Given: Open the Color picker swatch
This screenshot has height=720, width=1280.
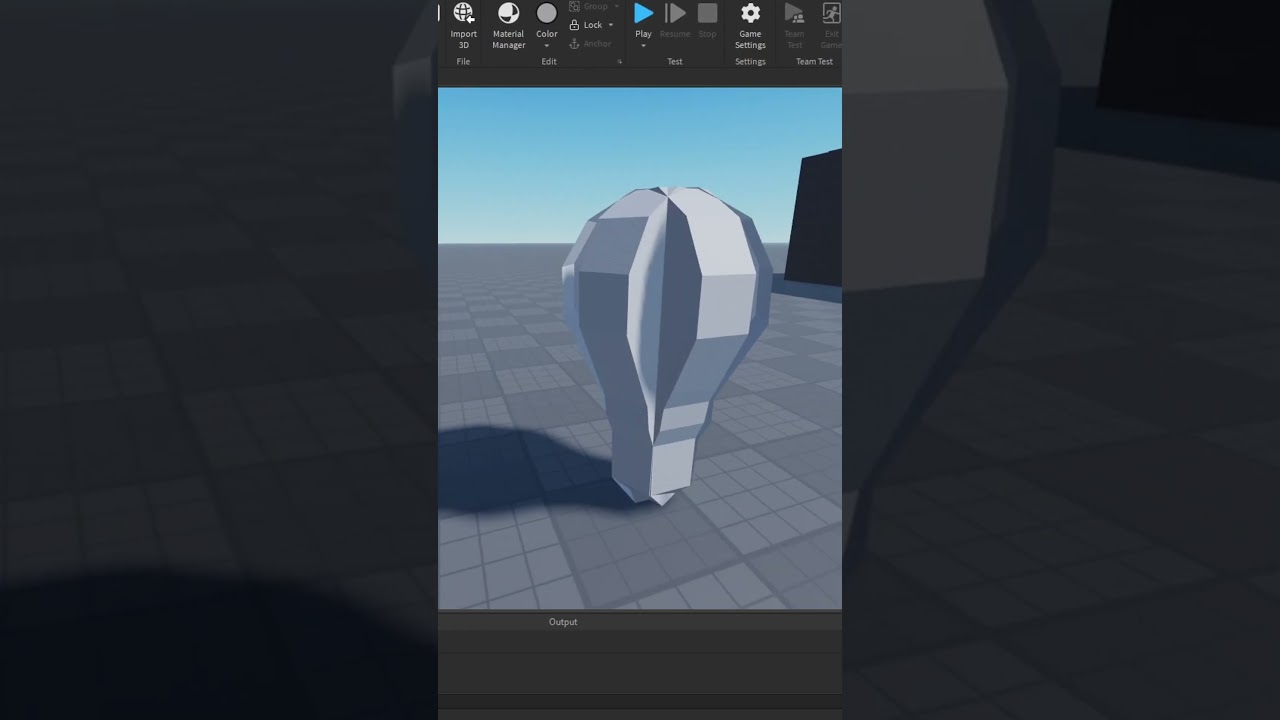Looking at the screenshot, I should pos(547,13).
